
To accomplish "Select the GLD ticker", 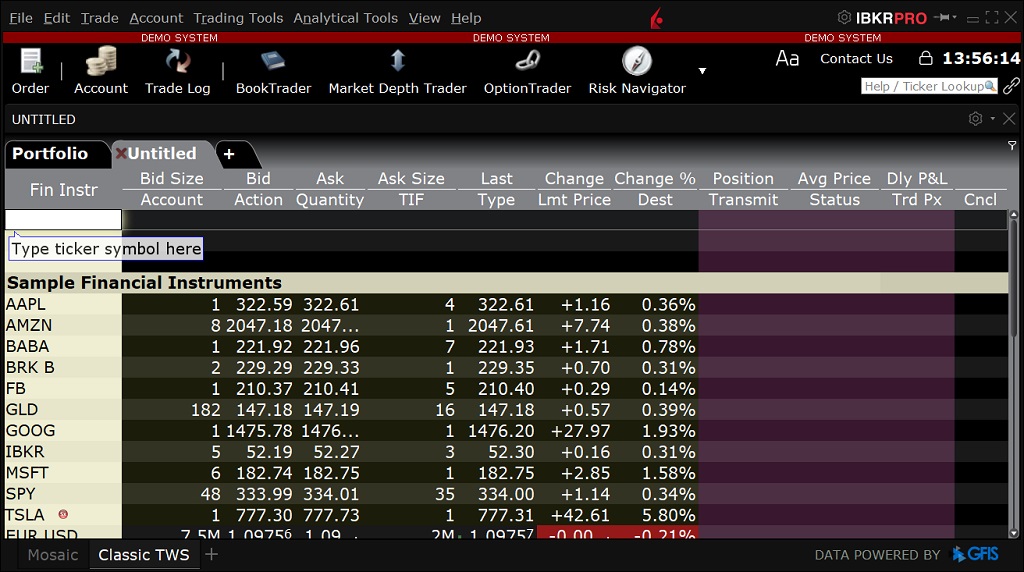I will pos(22,409).
